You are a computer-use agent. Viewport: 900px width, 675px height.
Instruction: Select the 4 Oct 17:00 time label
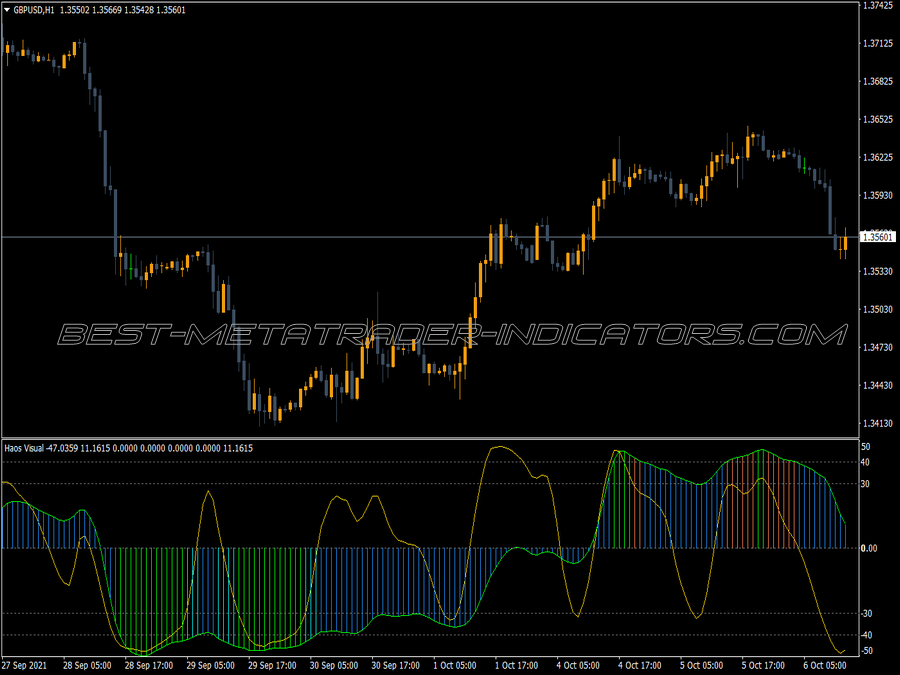point(639,665)
